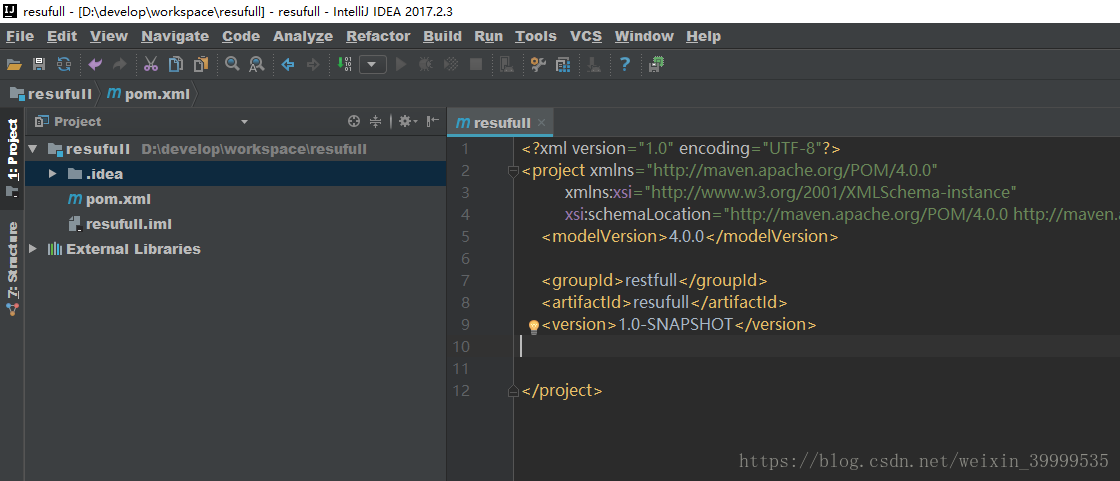Image resolution: width=1120 pixels, height=481 pixels.
Task: Click the Redo arrow icon
Action: [x=119, y=65]
